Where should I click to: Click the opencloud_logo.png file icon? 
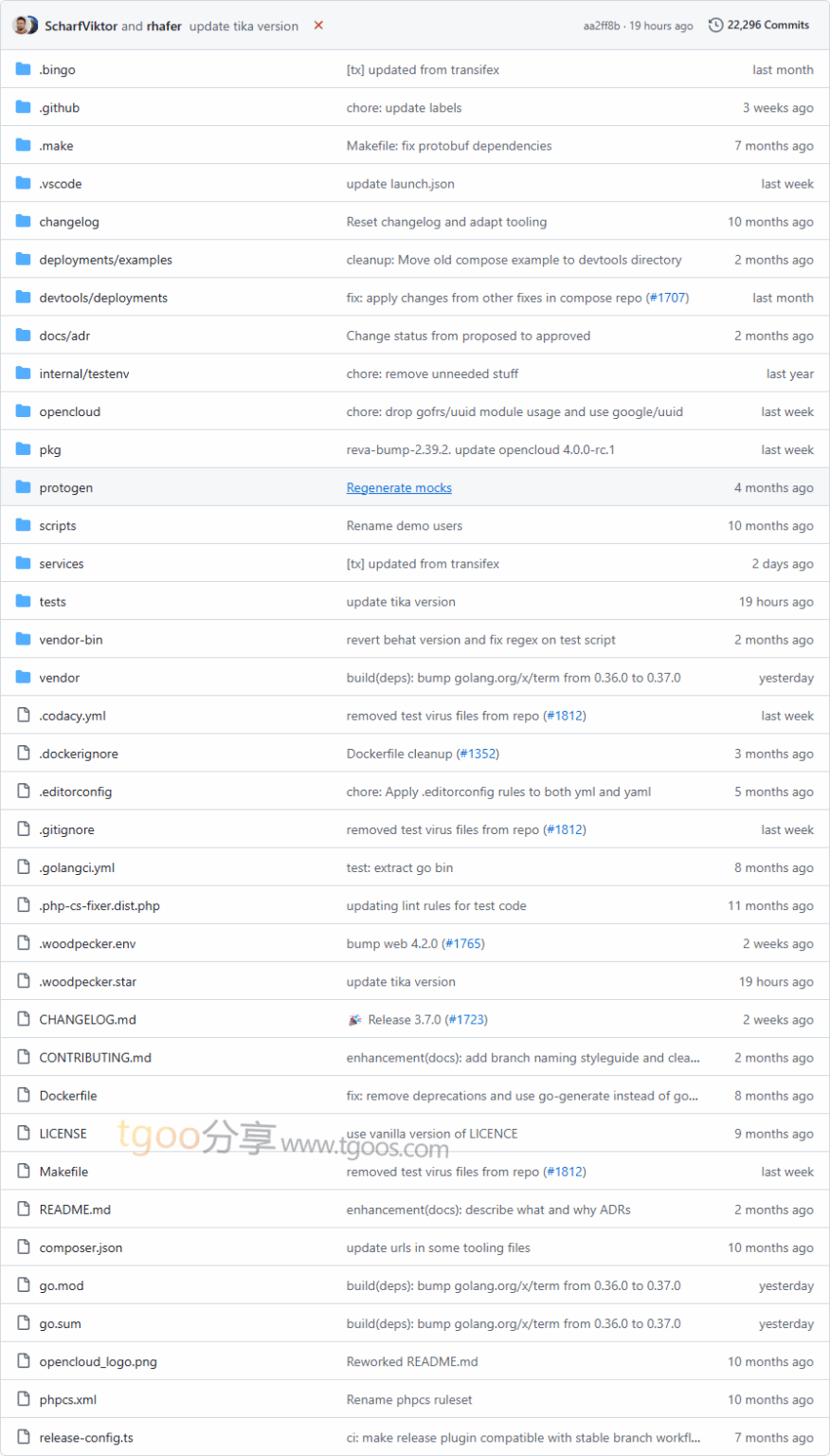(24, 1361)
